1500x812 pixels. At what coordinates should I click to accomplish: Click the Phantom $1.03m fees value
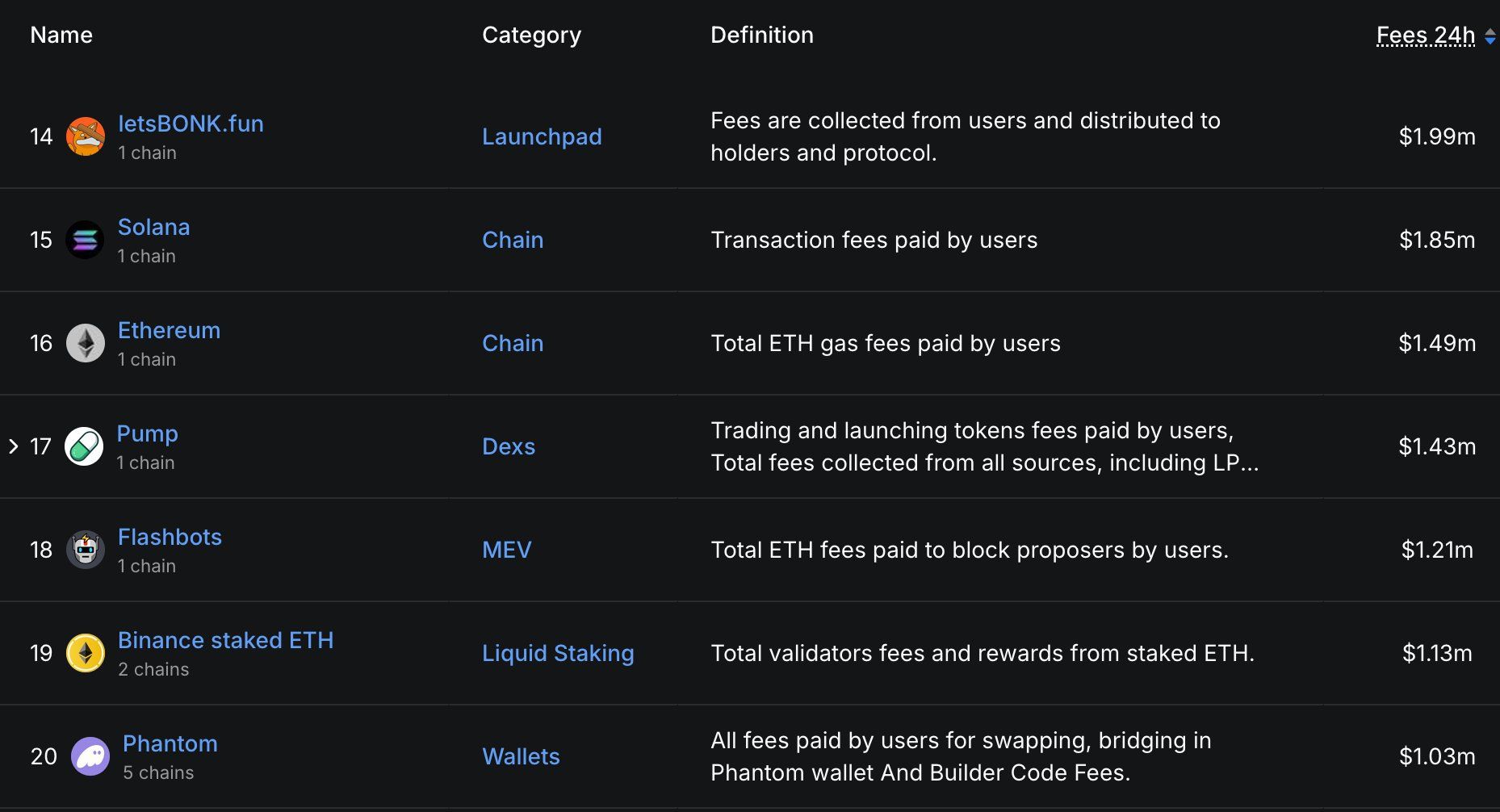click(x=1436, y=756)
